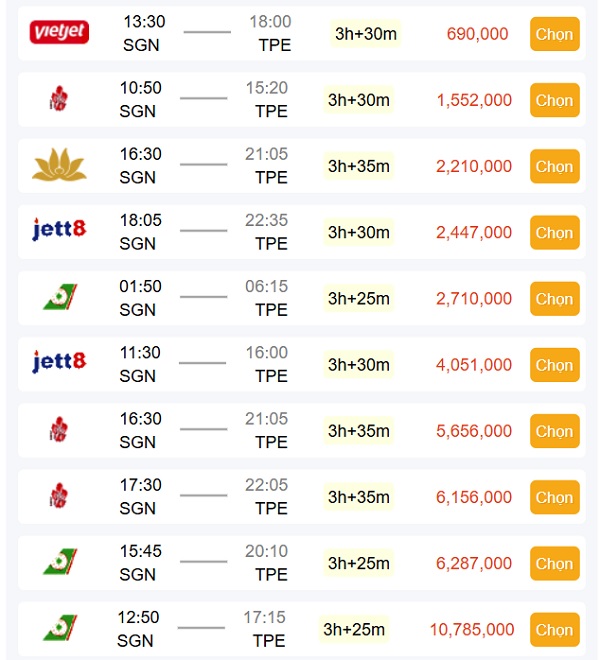Hit Chon on the 2,447,000 Jett8 flight
The image size is (600, 660).
pyautogui.click(x=554, y=232)
